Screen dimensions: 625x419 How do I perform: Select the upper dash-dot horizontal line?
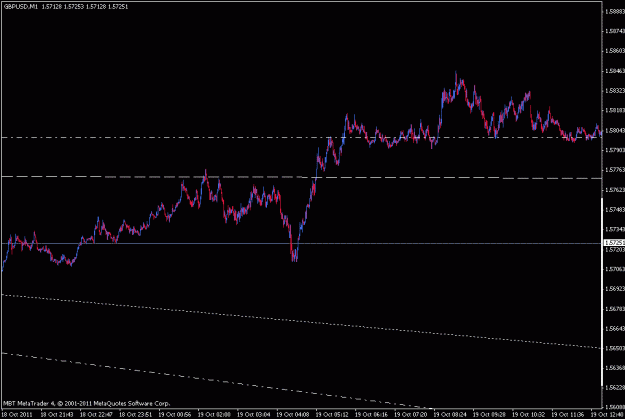click(301, 138)
